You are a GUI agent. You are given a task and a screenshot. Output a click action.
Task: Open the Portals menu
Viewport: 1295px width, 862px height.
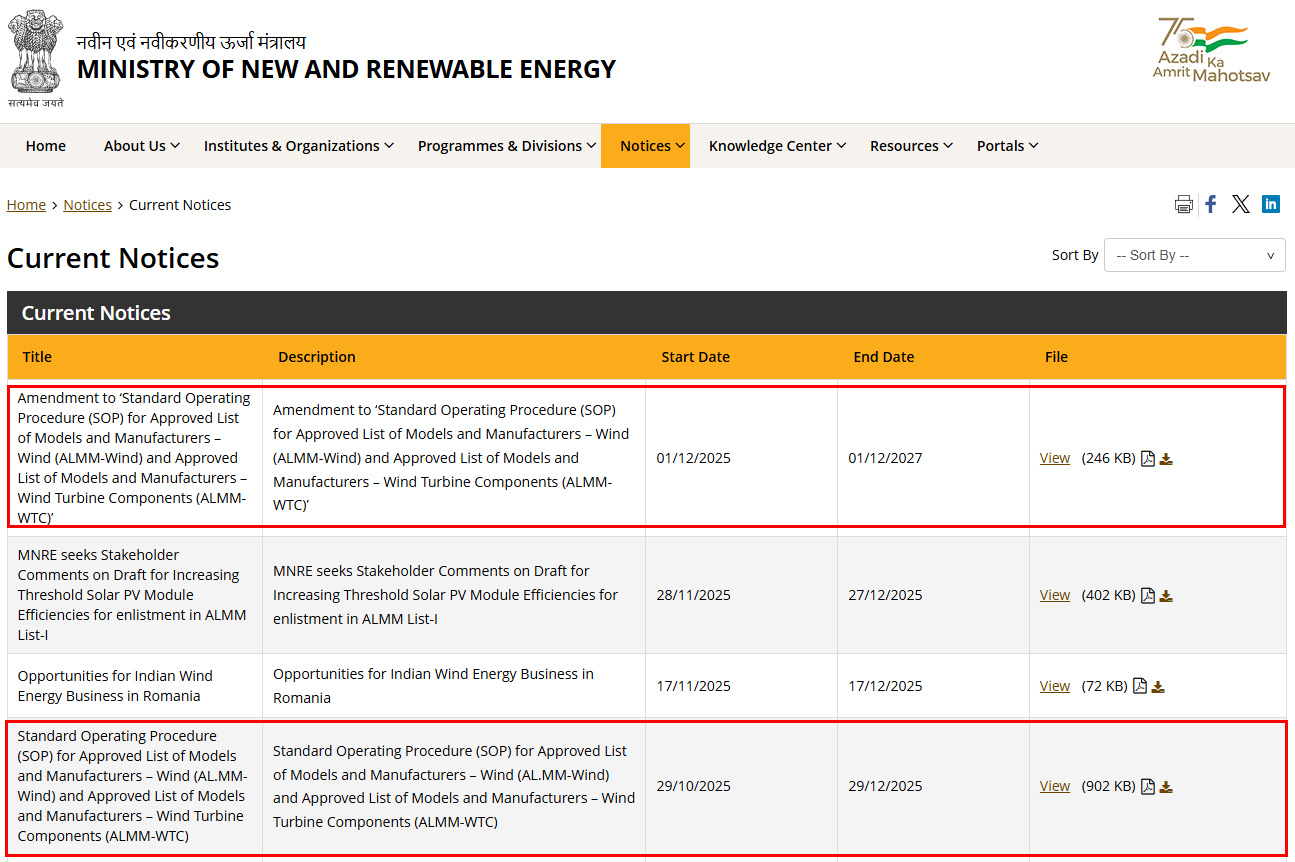1007,146
